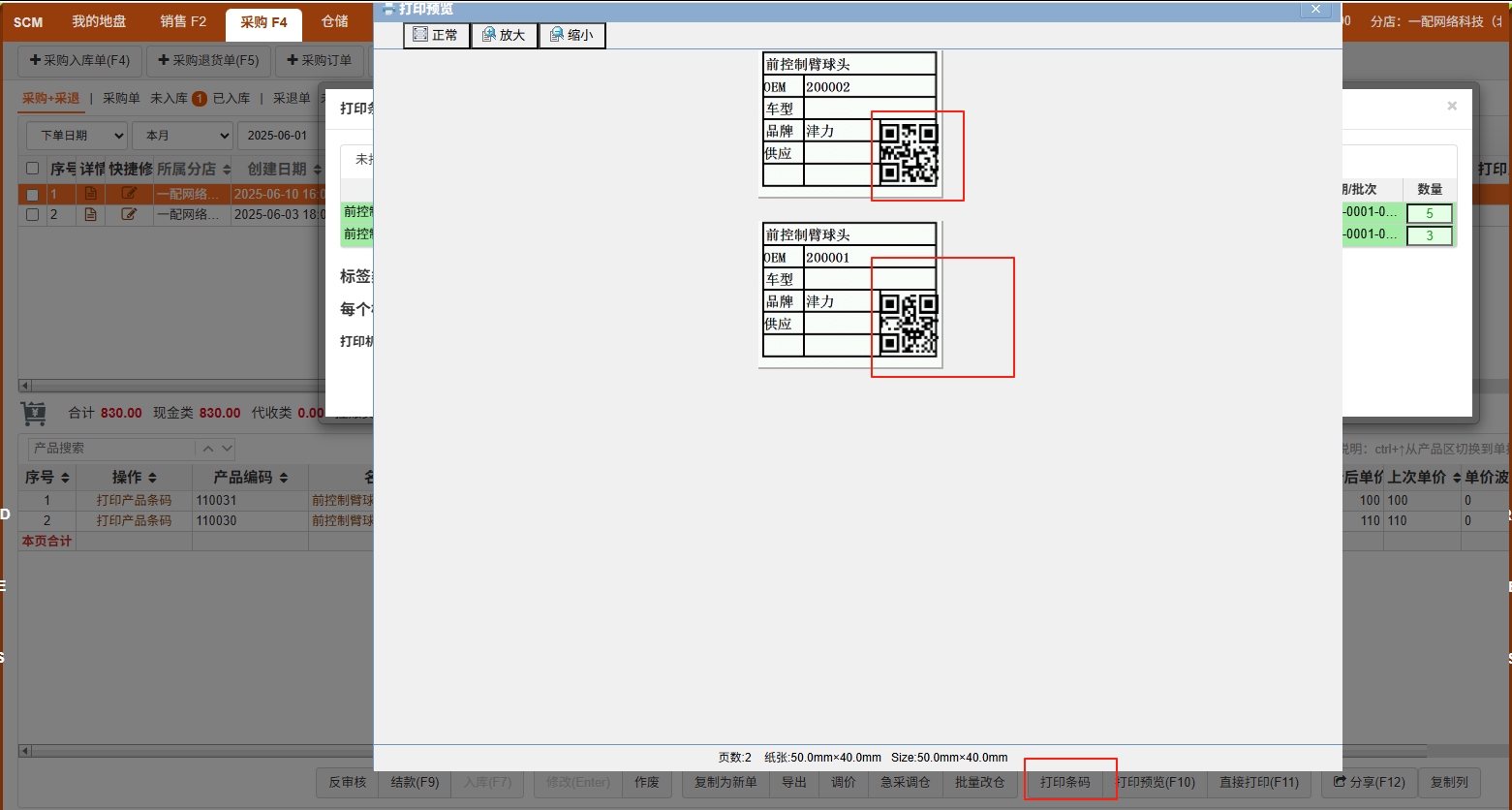1512x810 pixels.
Task: Click the down chevron in the product search box
Action: point(227,449)
